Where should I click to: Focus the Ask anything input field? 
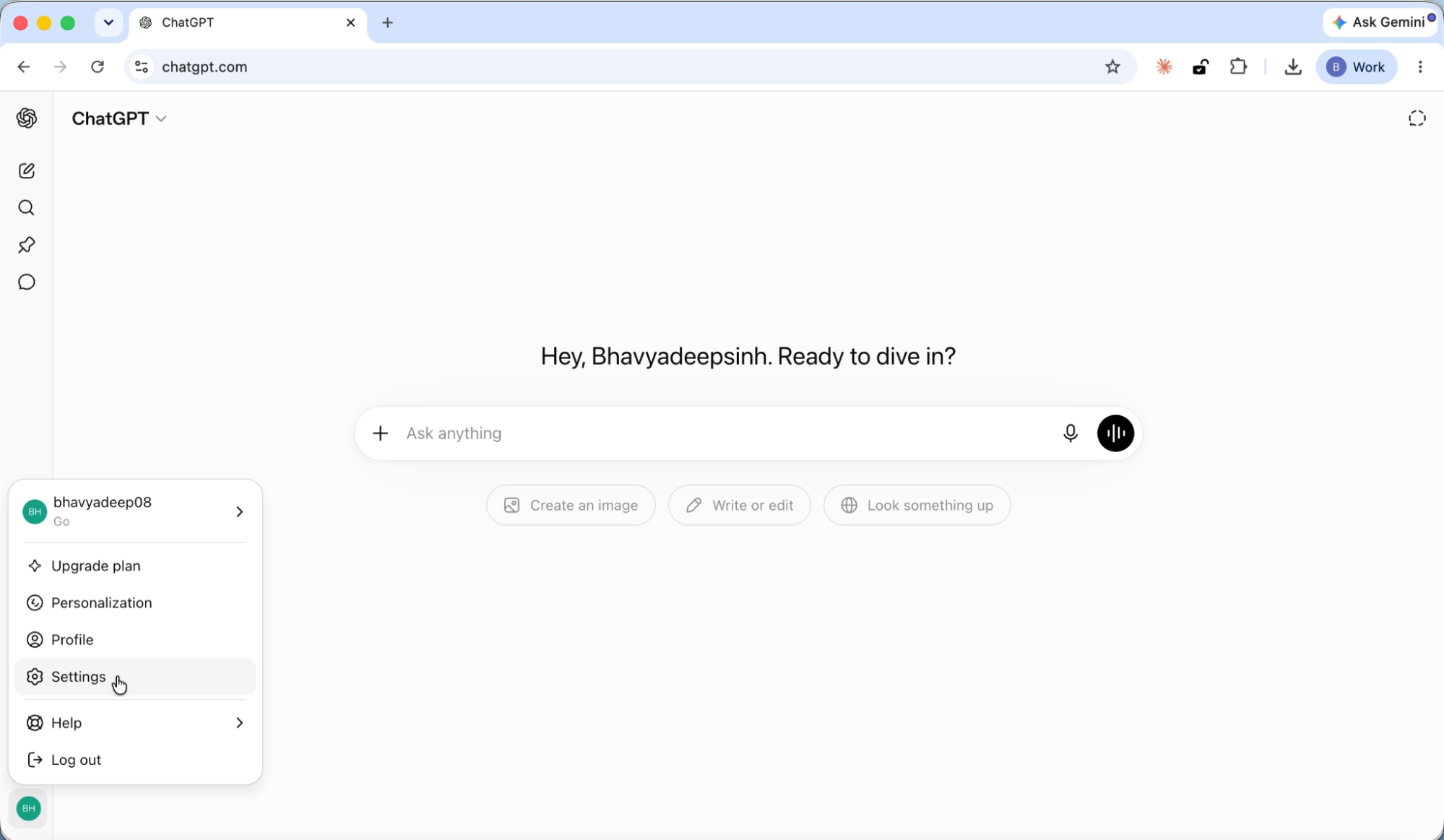click(726, 433)
